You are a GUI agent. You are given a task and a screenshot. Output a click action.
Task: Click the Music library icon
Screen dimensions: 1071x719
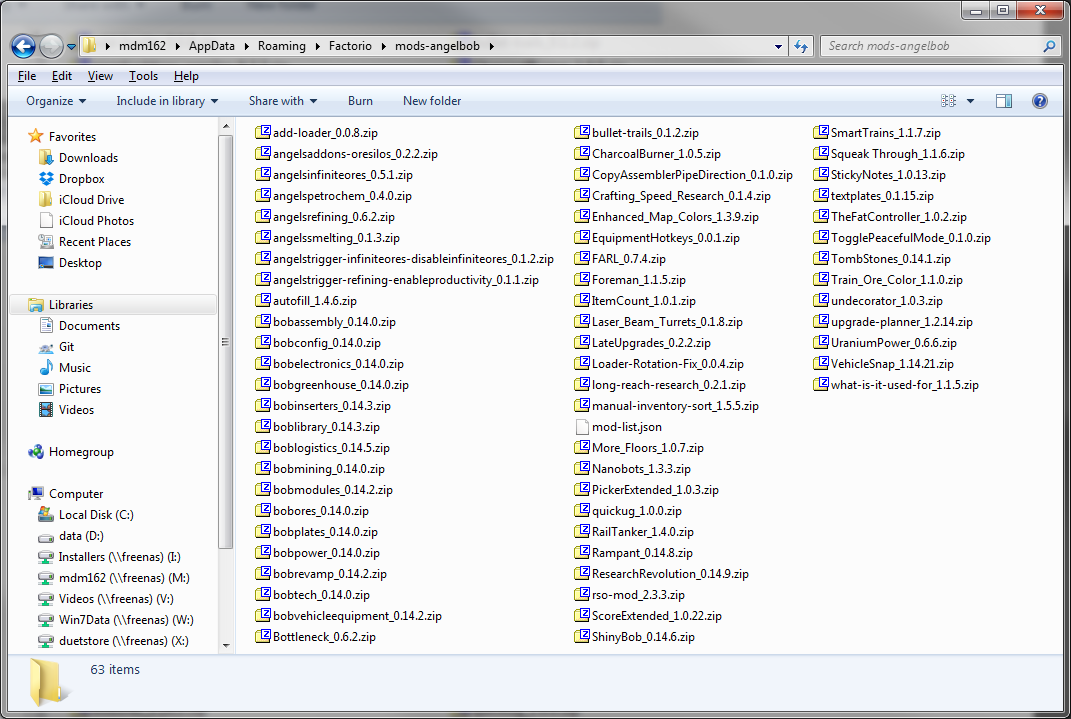point(46,368)
